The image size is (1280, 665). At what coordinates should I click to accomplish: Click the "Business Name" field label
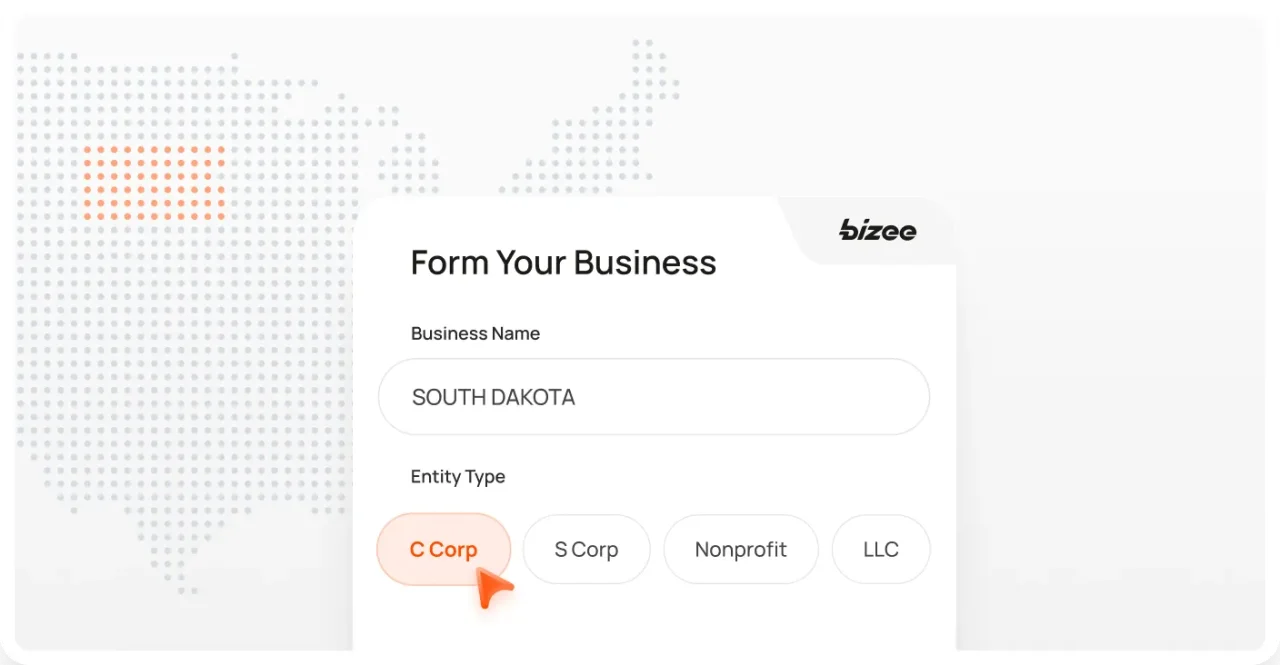[475, 334]
